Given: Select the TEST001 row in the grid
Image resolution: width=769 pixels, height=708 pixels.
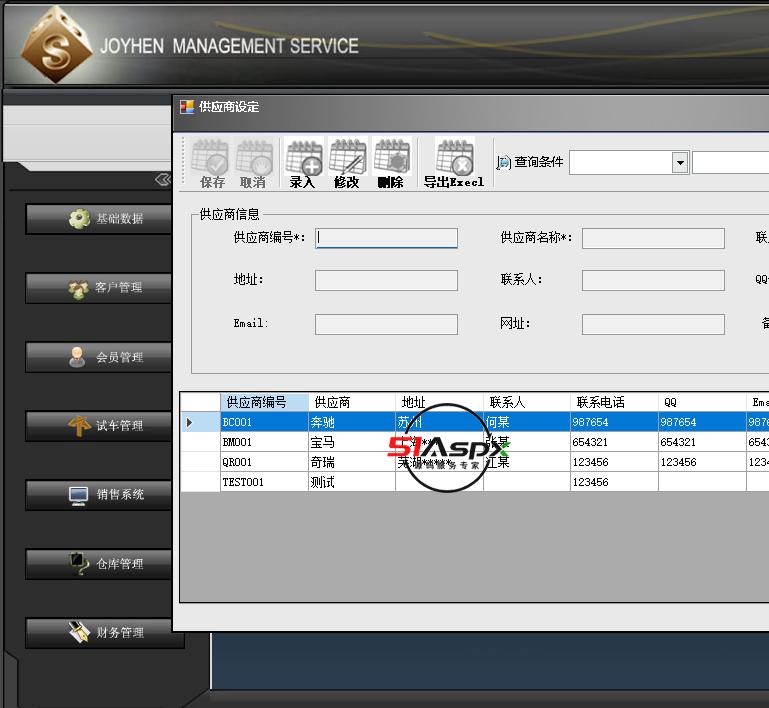Looking at the screenshot, I should pyautogui.click(x=264, y=482).
